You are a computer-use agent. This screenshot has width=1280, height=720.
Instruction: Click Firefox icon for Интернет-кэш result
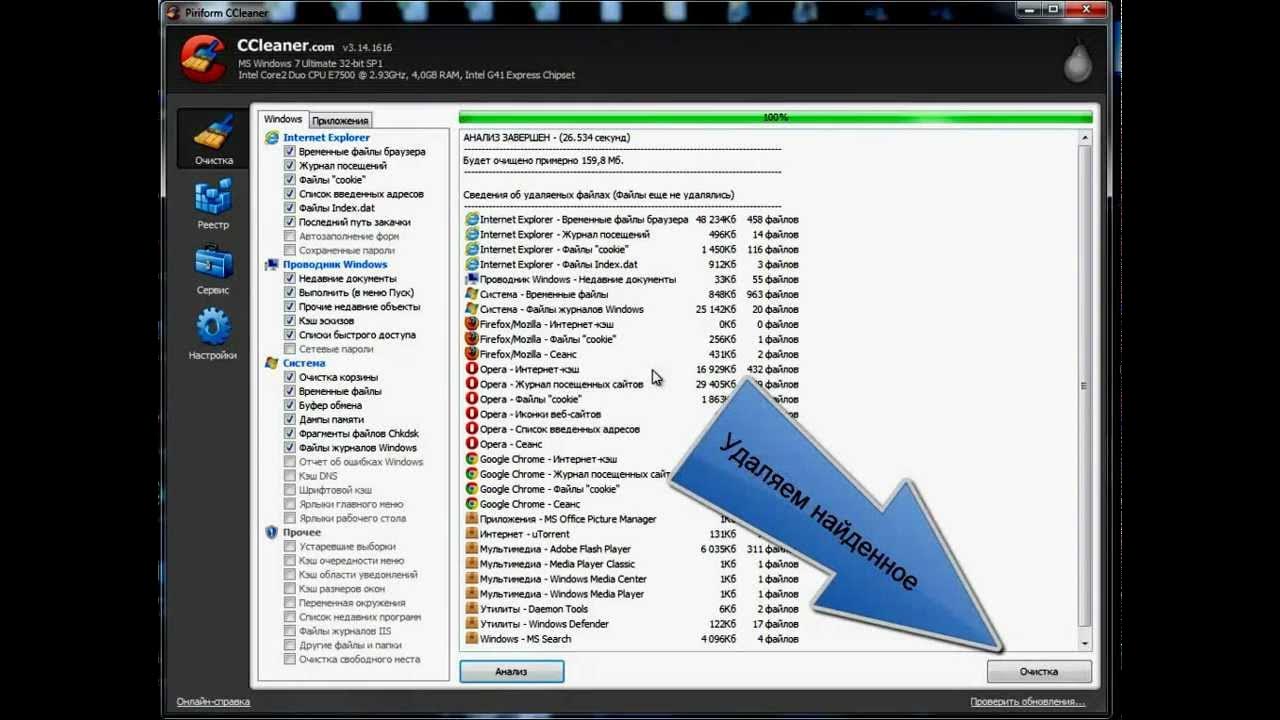pos(472,324)
